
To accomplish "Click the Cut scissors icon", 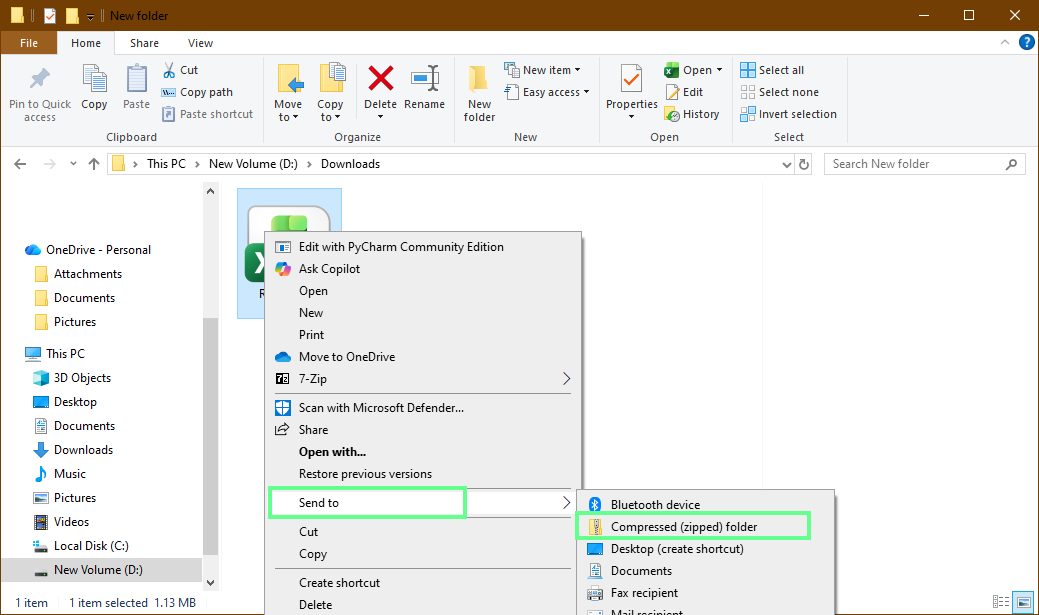I will tap(169, 69).
